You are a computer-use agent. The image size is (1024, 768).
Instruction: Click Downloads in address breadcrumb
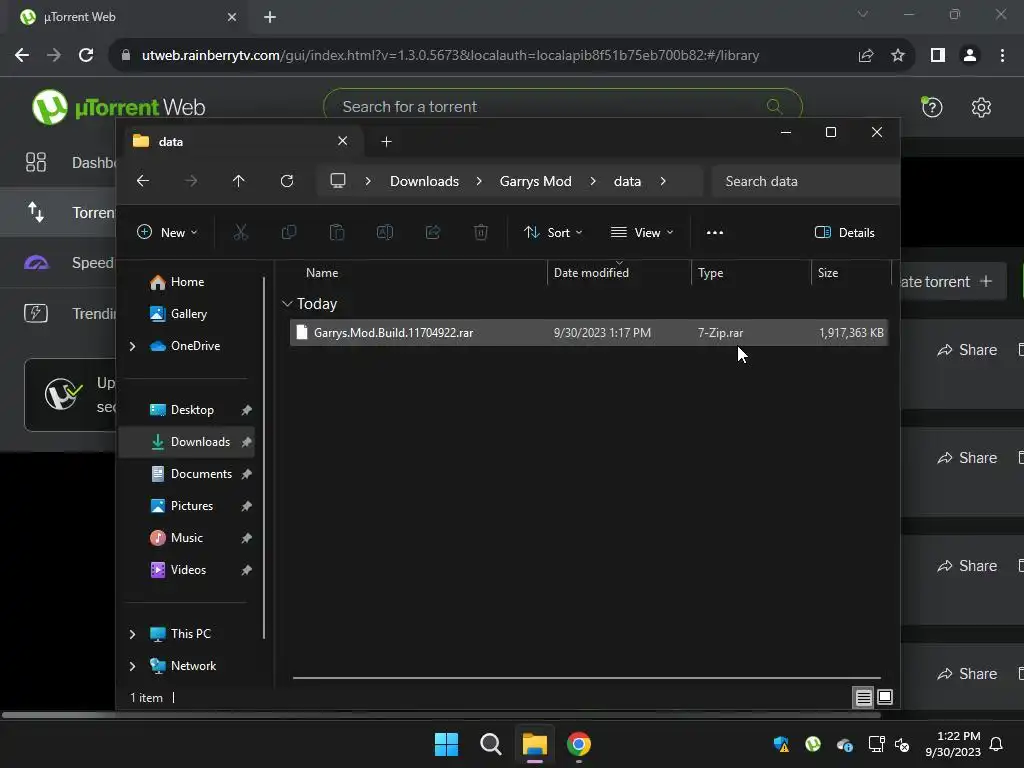click(424, 181)
